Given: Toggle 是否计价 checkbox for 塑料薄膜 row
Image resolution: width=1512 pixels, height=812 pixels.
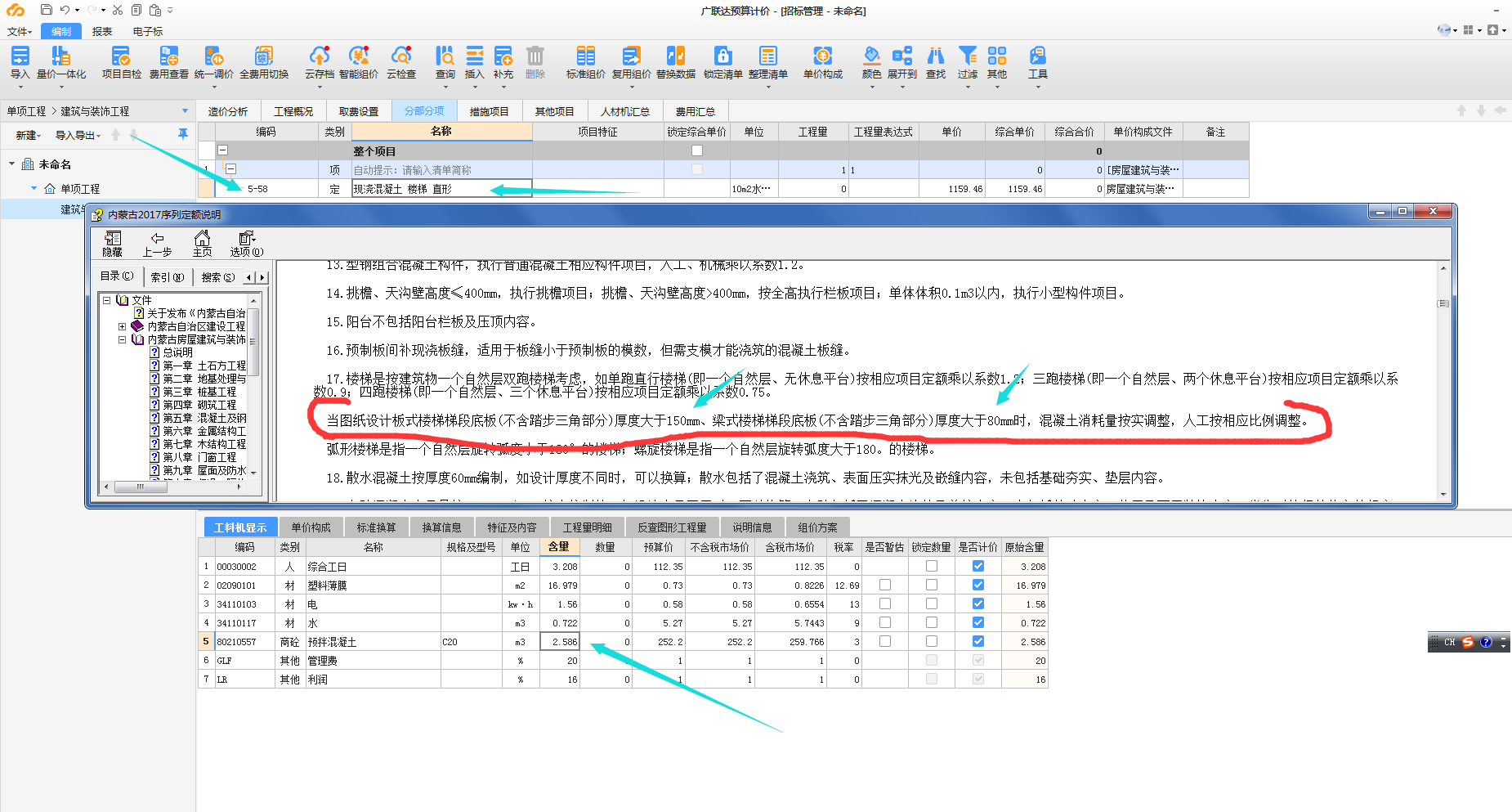Looking at the screenshot, I should pos(978,585).
